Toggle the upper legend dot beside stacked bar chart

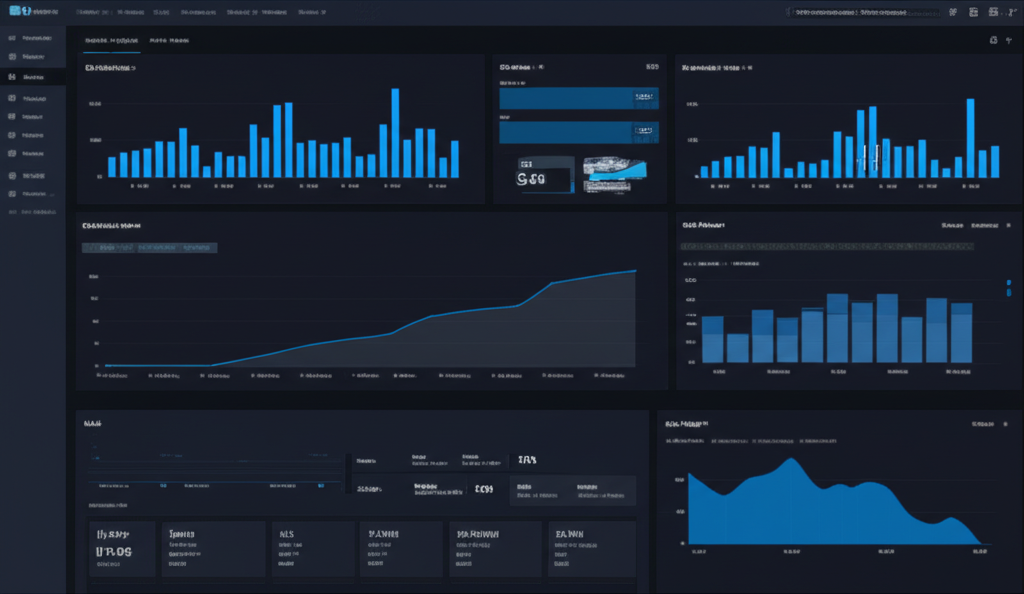coord(1007,283)
